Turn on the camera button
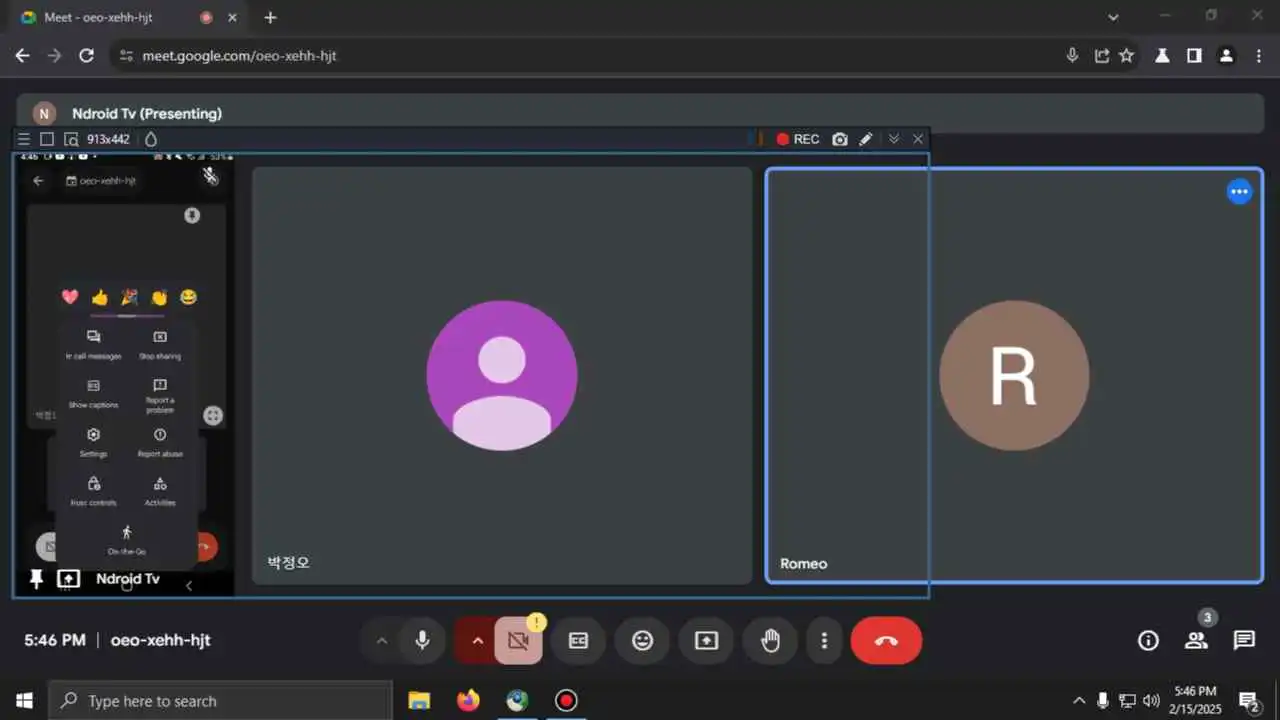This screenshot has height=720, width=1280. tap(518, 641)
